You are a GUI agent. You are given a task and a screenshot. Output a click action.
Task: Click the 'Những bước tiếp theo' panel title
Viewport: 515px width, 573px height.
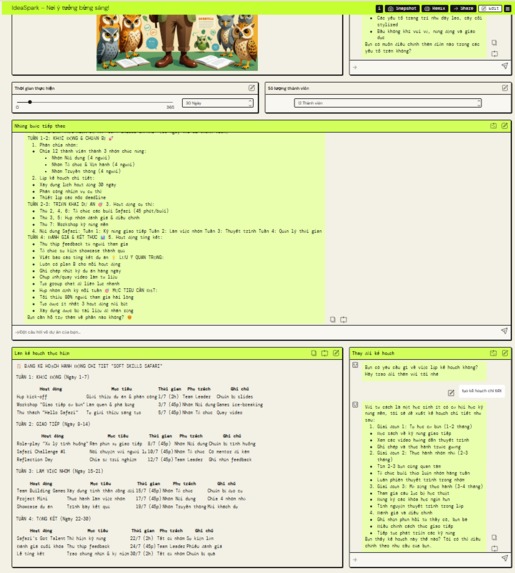click(39, 126)
